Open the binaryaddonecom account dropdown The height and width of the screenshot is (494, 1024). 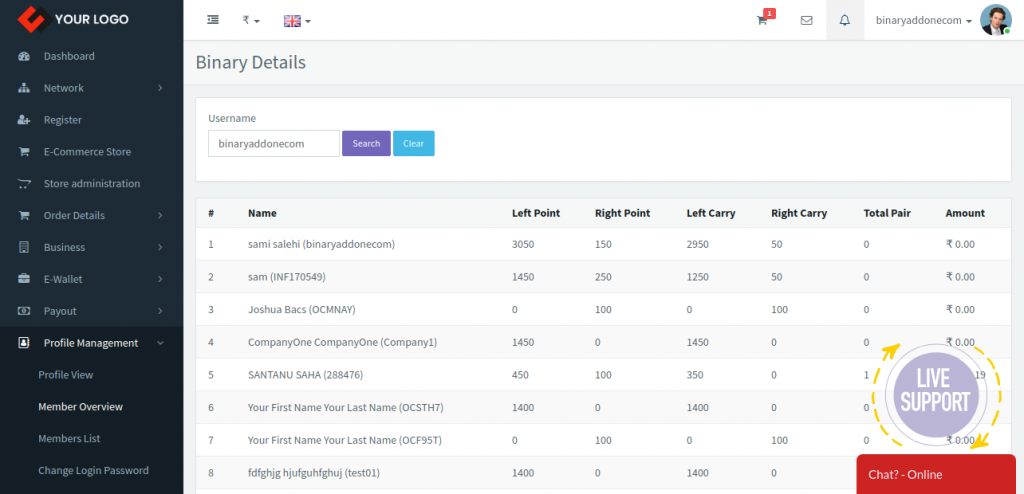point(924,20)
